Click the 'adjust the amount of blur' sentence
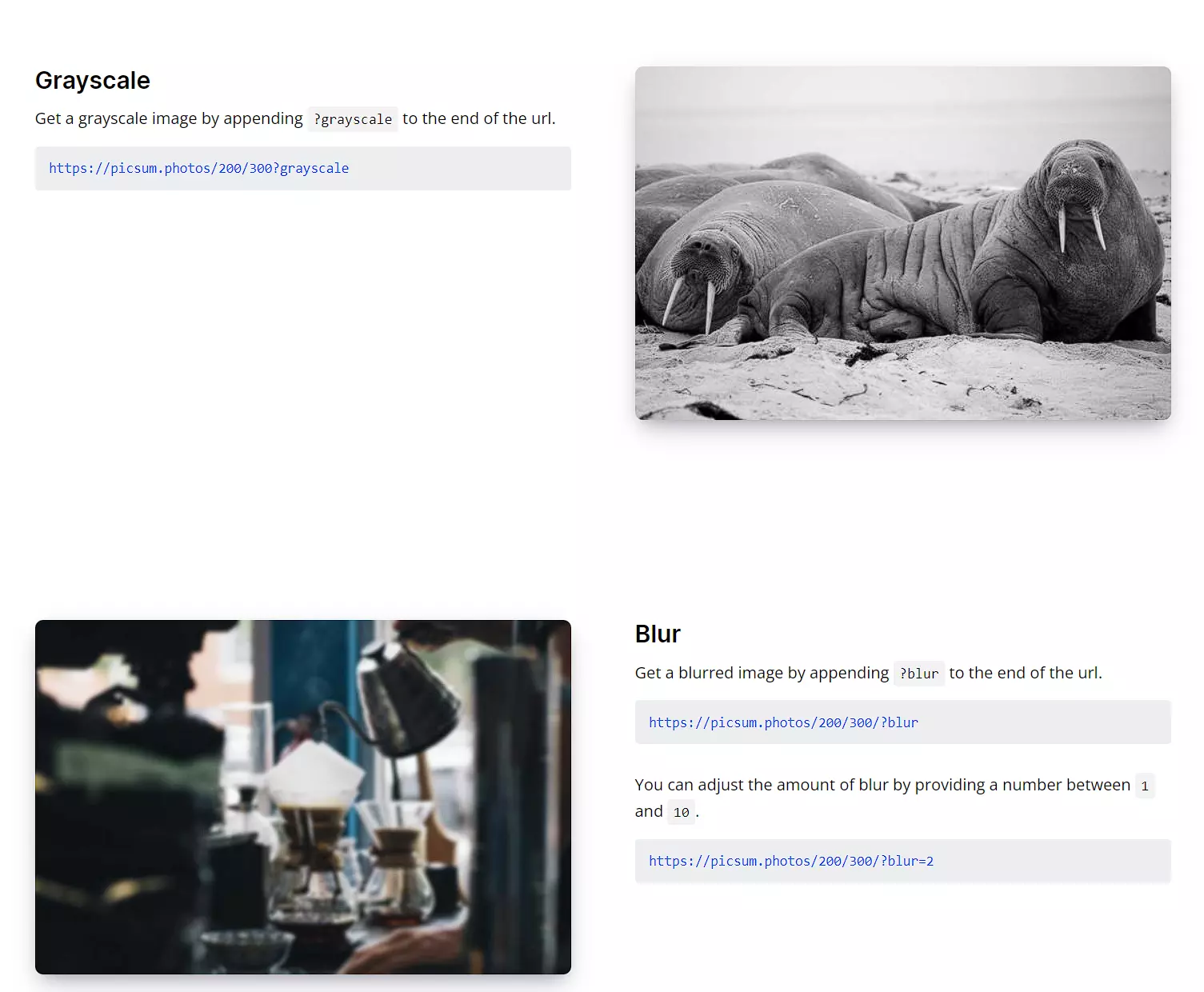Image resolution: width=1204 pixels, height=992 pixels. click(x=894, y=798)
